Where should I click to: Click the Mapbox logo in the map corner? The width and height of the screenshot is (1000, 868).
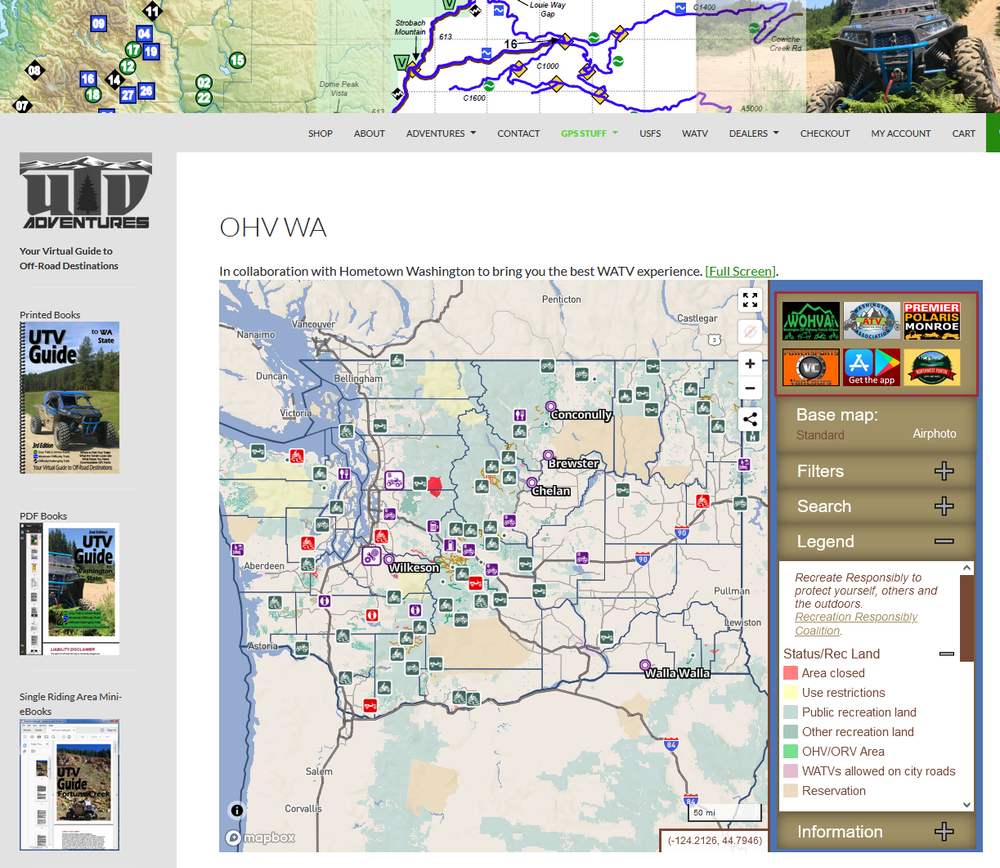click(260, 837)
